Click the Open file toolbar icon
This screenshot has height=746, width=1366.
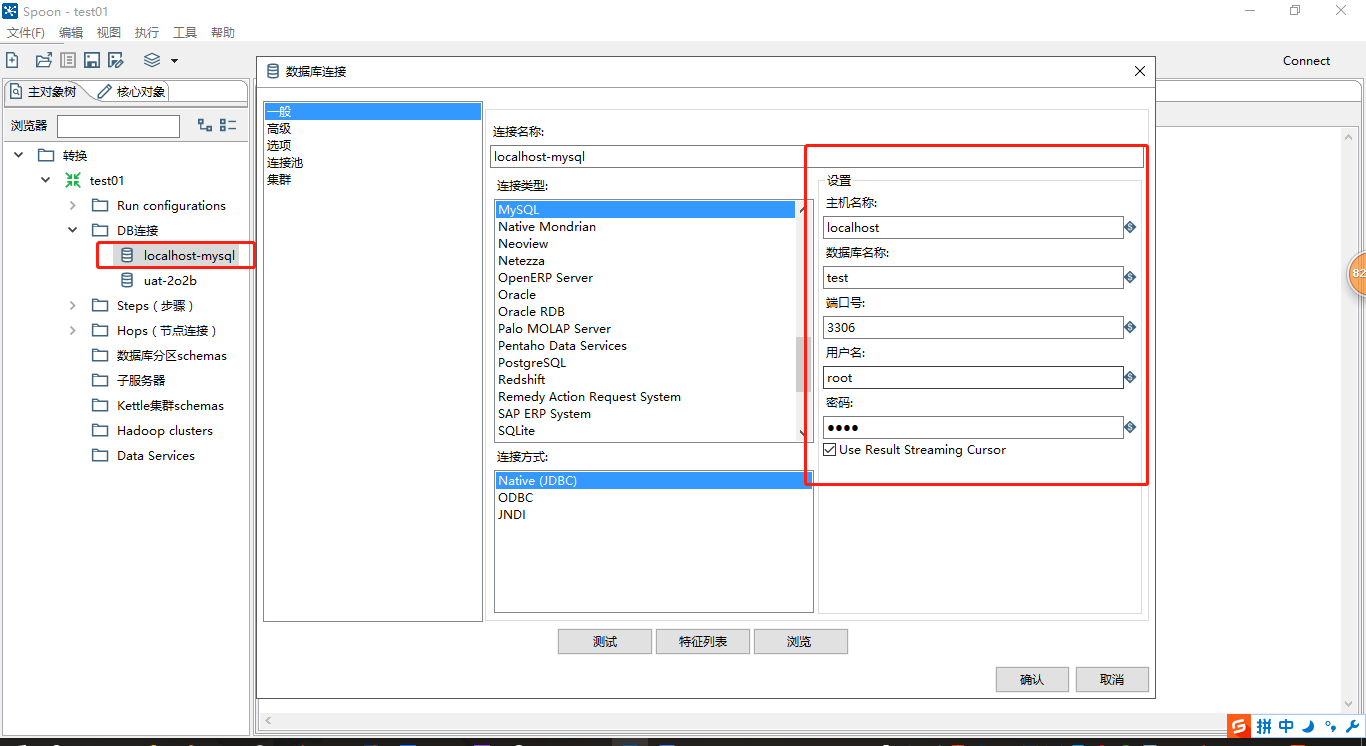[x=44, y=60]
